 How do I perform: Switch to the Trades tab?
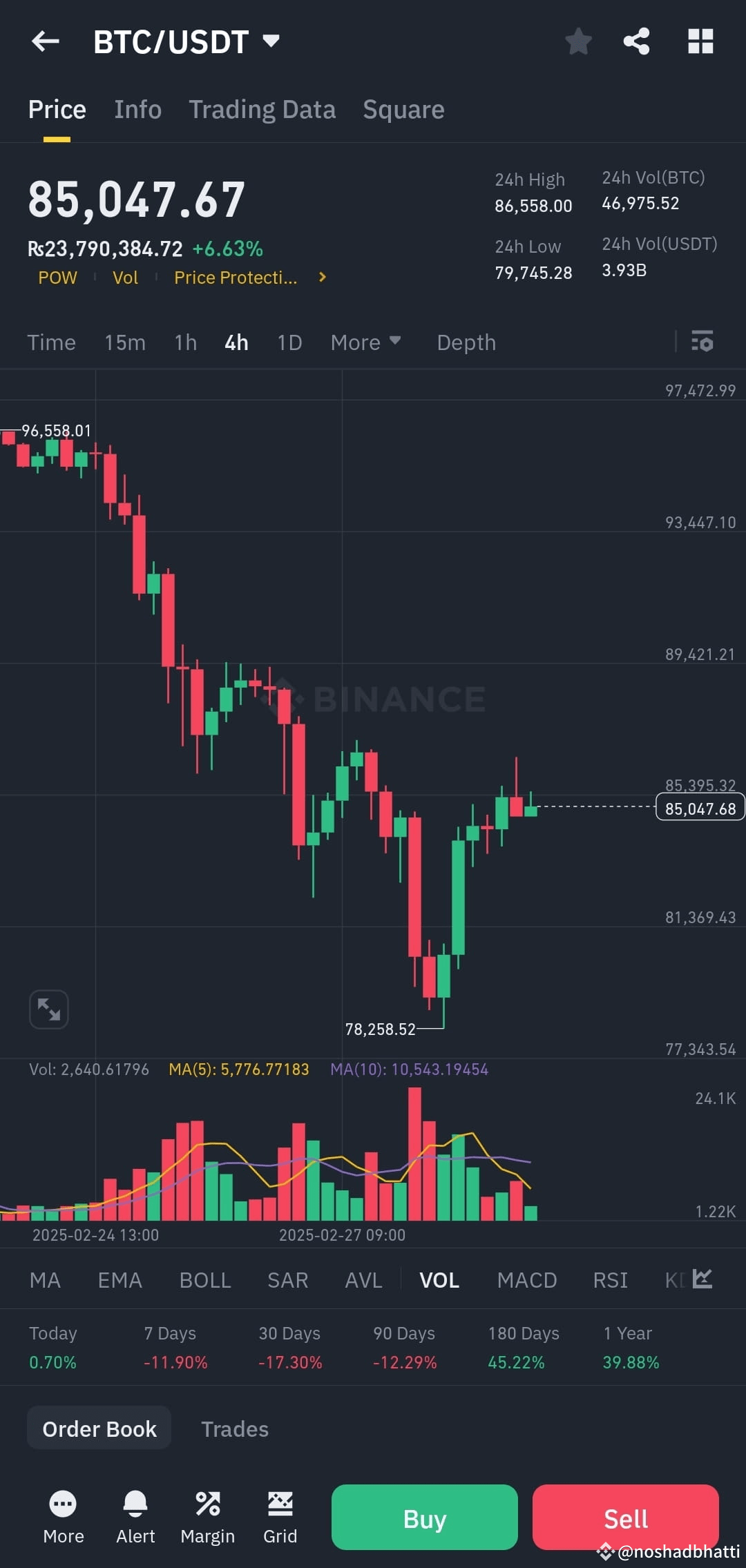235,1429
